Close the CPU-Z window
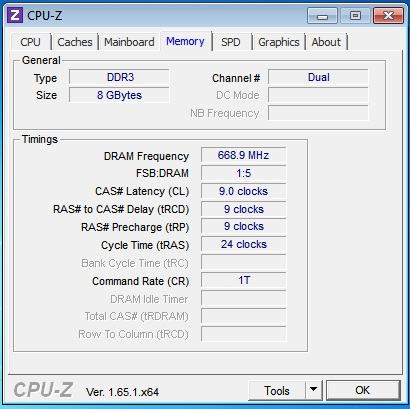The image size is (410, 409). coord(388,16)
